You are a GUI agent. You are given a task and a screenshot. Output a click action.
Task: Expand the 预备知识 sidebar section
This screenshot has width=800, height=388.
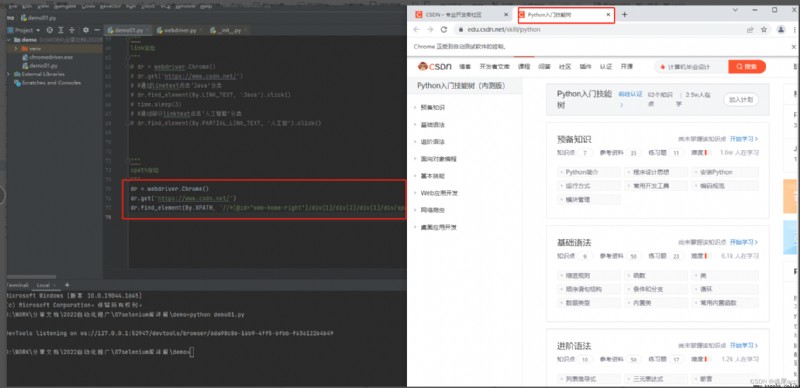[x=432, y=108]
